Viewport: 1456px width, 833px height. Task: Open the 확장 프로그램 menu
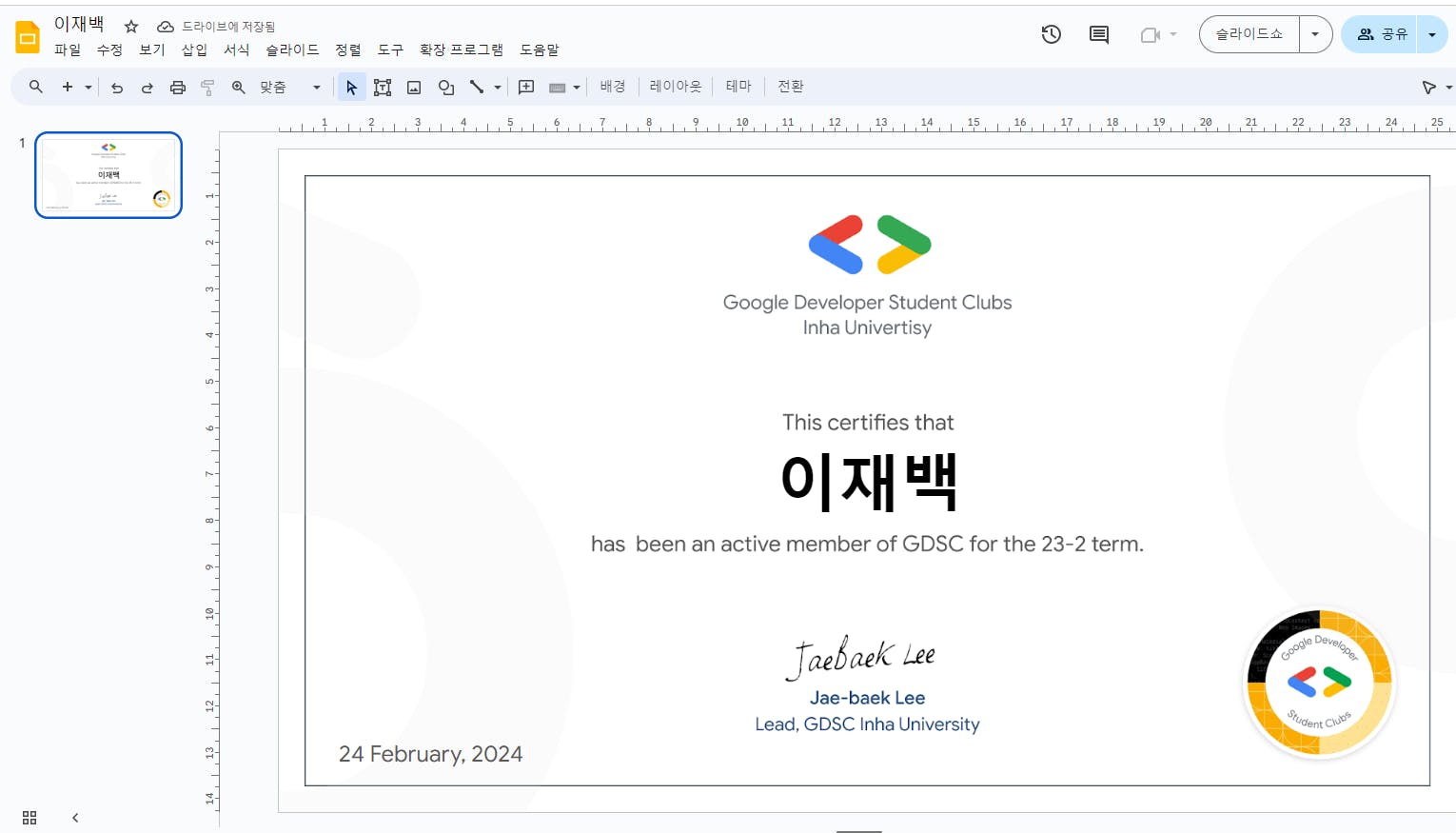point(462,50)
